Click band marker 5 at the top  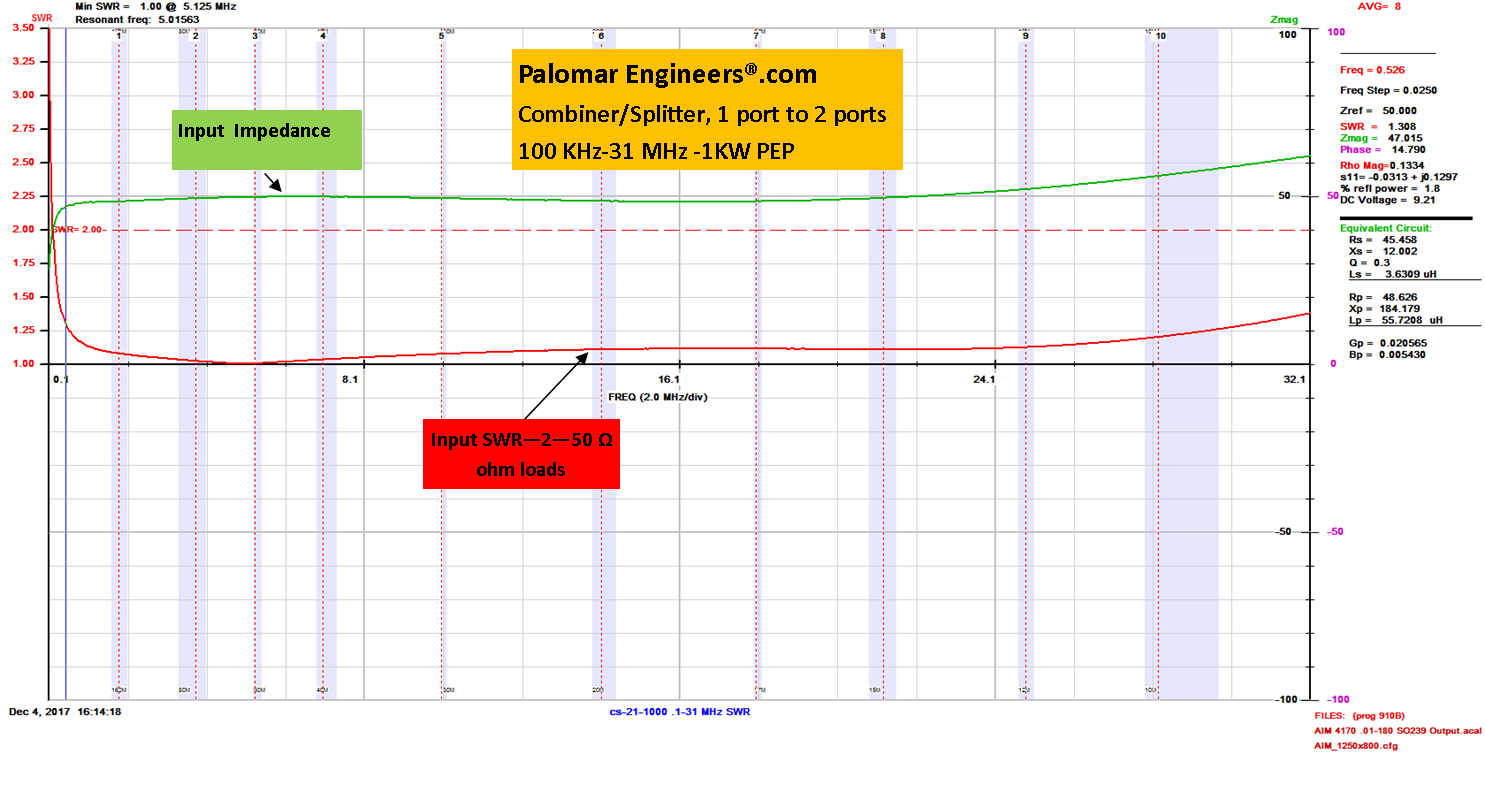(441, 35)
